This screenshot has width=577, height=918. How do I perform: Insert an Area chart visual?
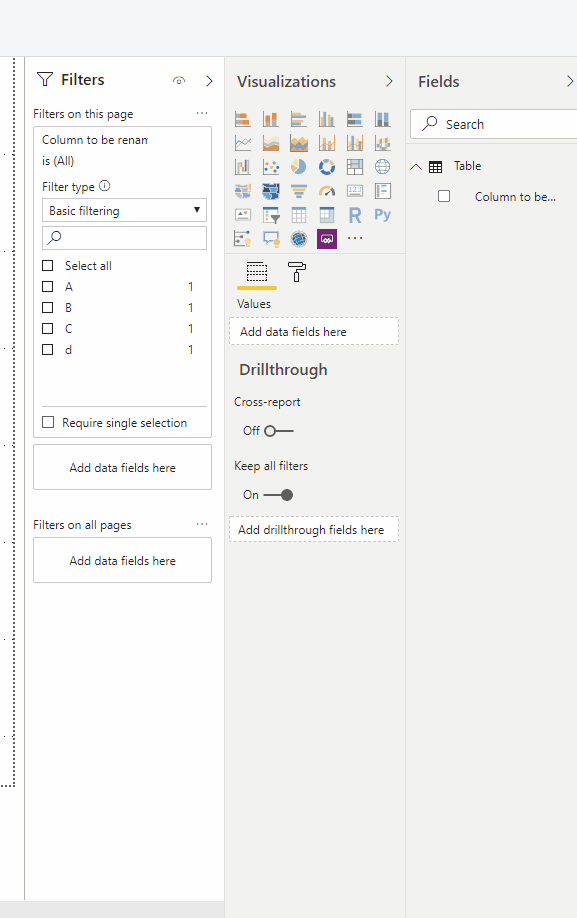tap(271, 143)
